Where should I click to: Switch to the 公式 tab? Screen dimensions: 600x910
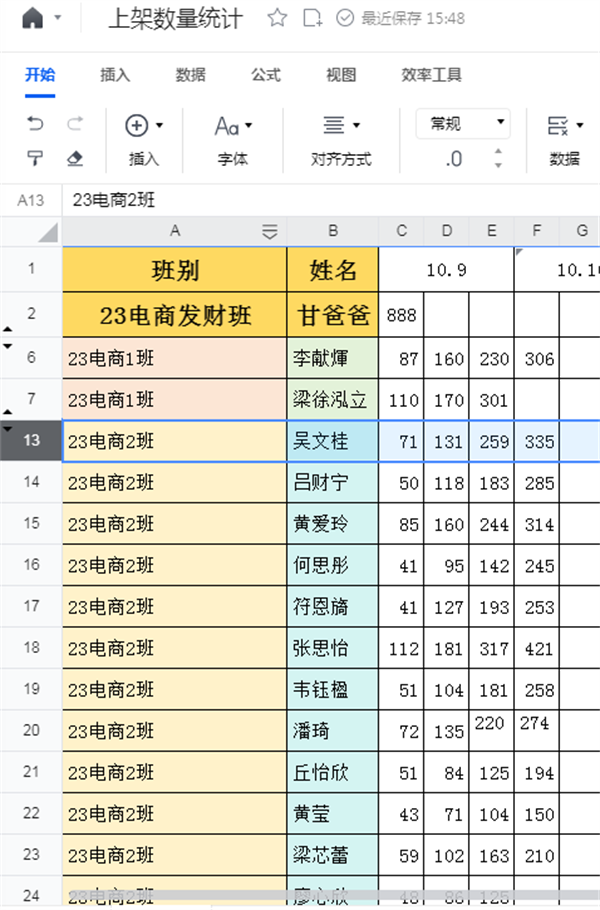click(266, 74)
